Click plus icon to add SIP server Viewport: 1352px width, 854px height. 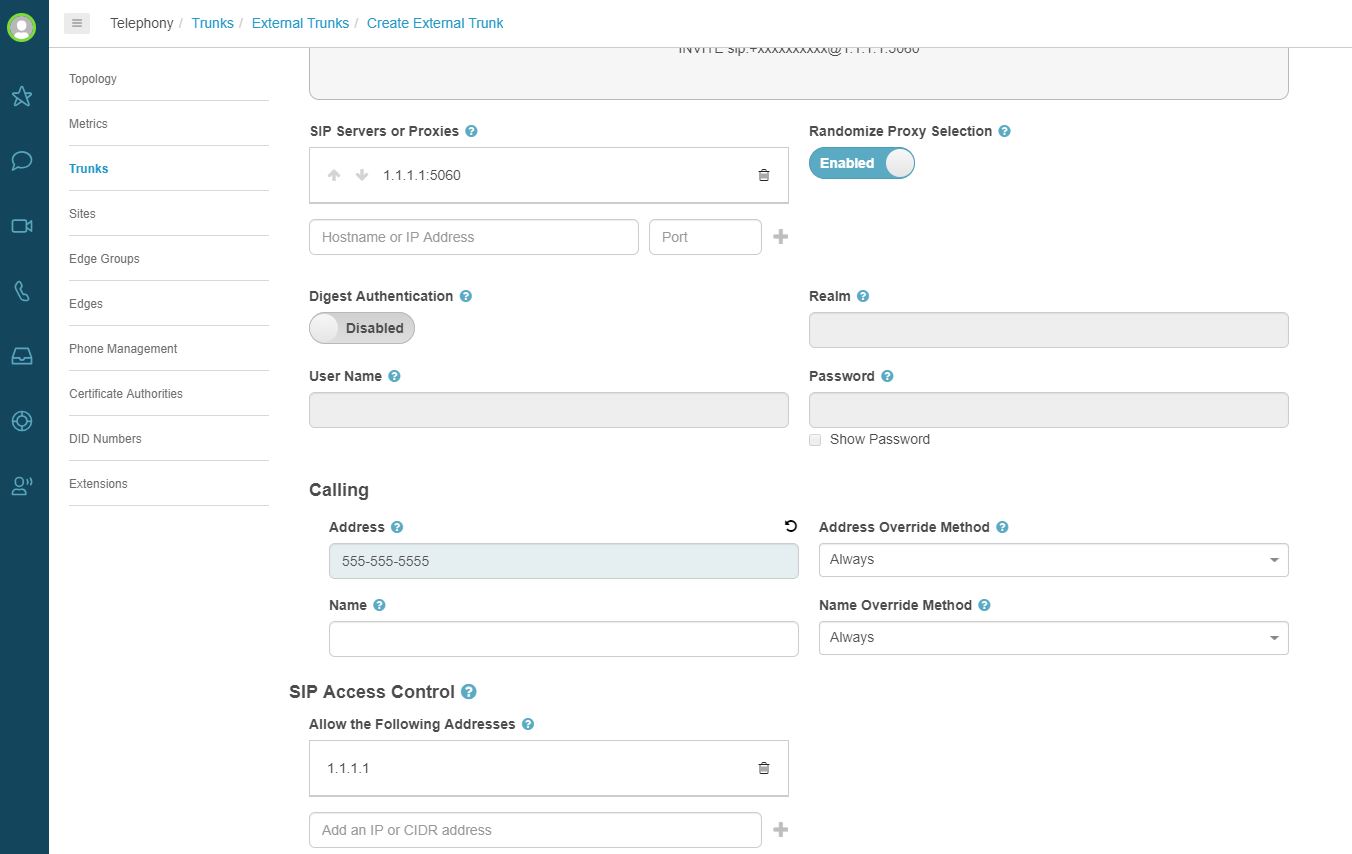[x=781, y=237]
